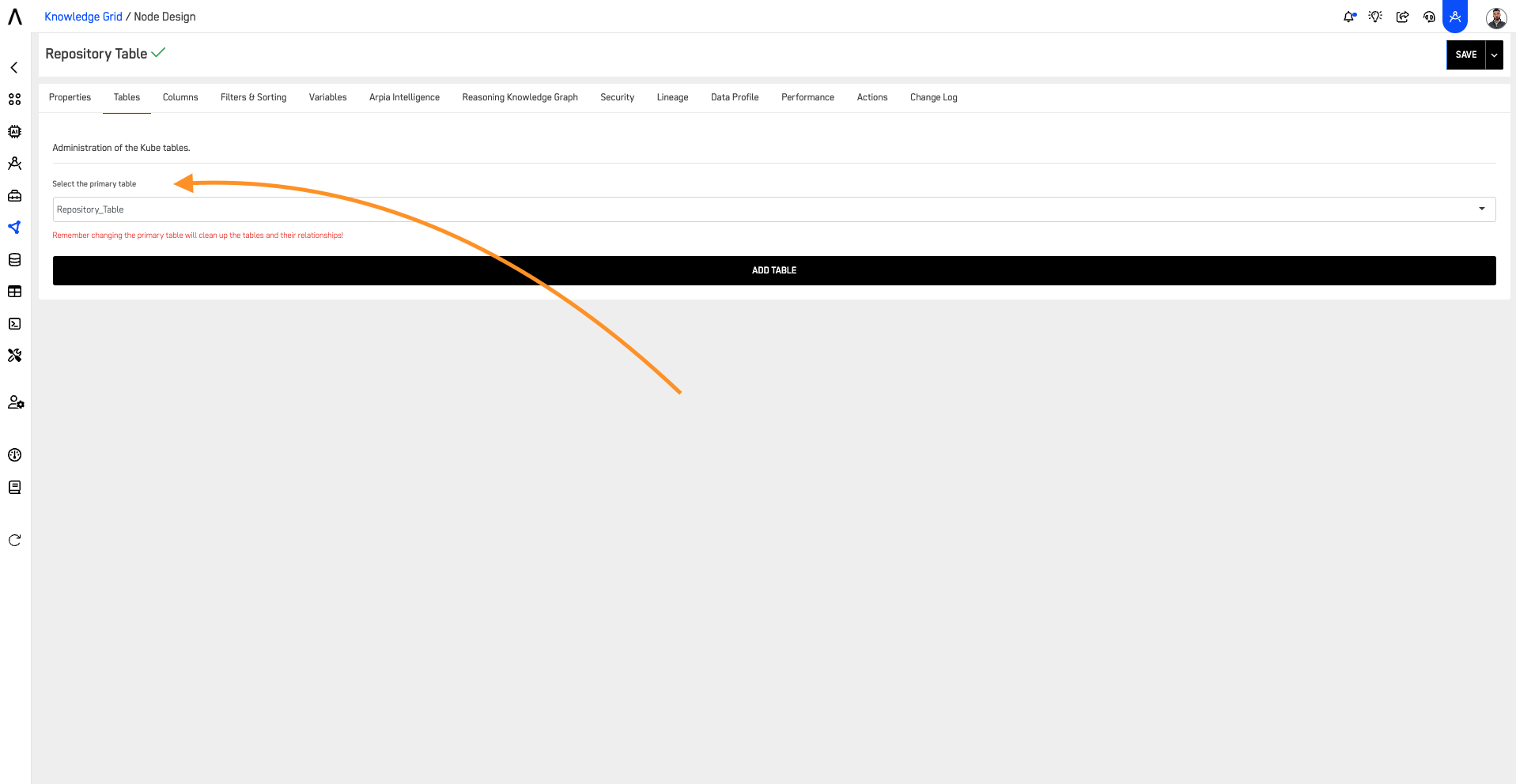Open the user settings icon in sidebar

[x=16, y=402]
